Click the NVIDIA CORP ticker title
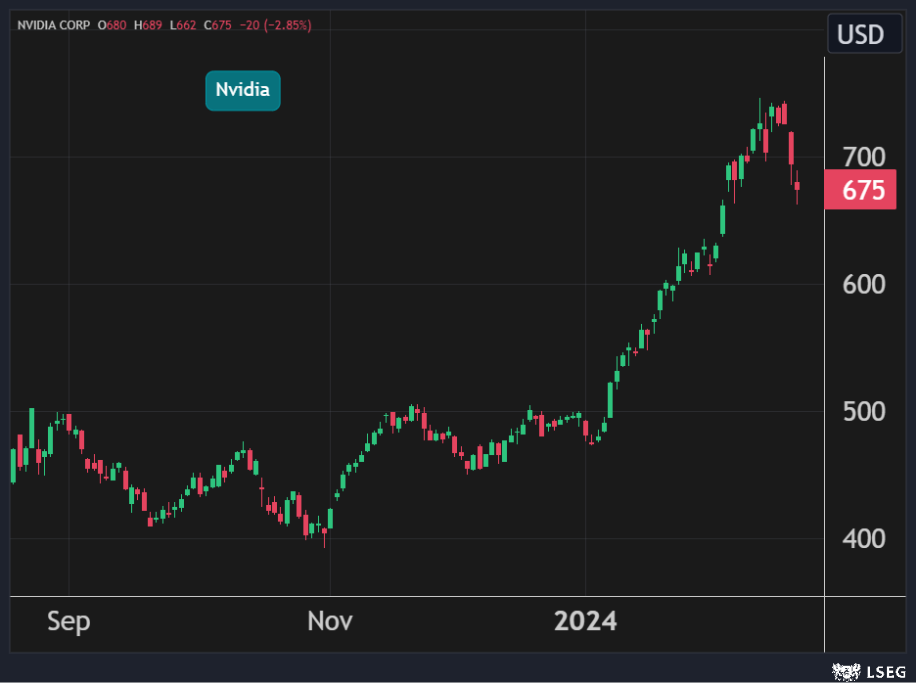Image resolution: width=916 pixels, height=683 pixels. [51, 25]
